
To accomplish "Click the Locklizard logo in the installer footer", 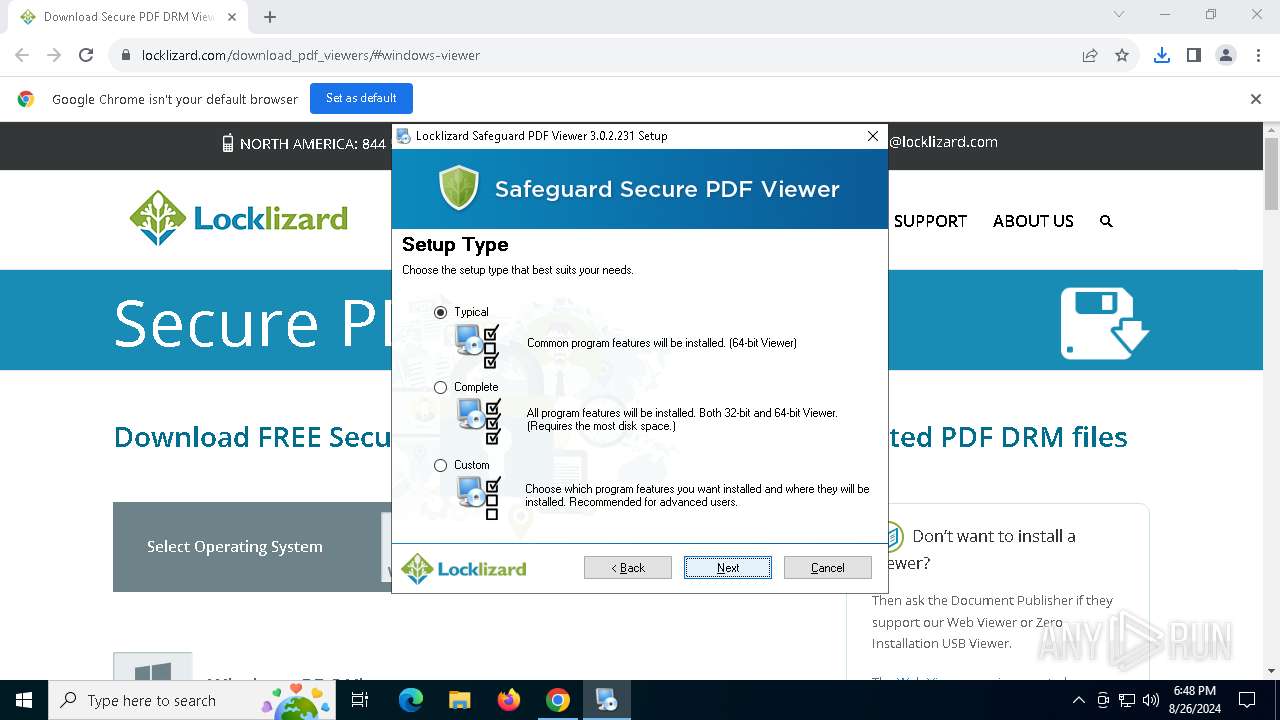I will (464, 569).
